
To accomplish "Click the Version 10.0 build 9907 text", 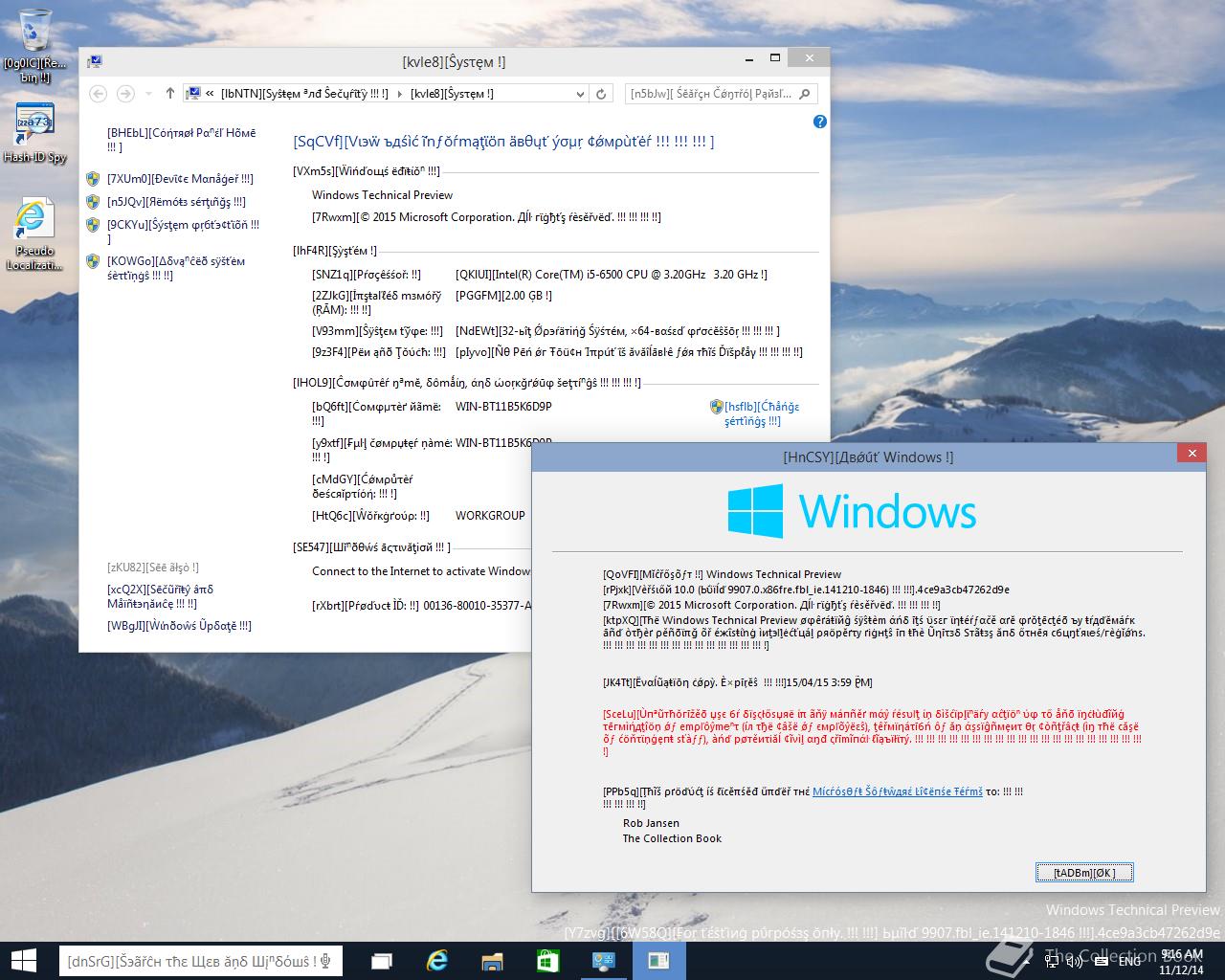I will [x=806, y=590].
